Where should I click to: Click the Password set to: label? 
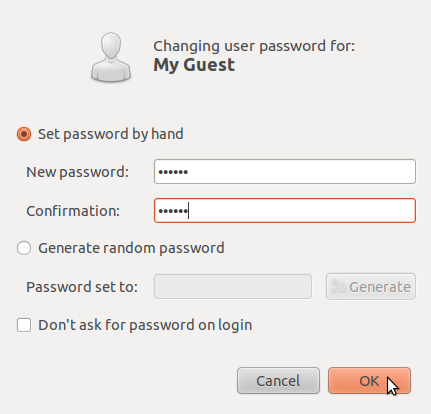tap(82, 287)
